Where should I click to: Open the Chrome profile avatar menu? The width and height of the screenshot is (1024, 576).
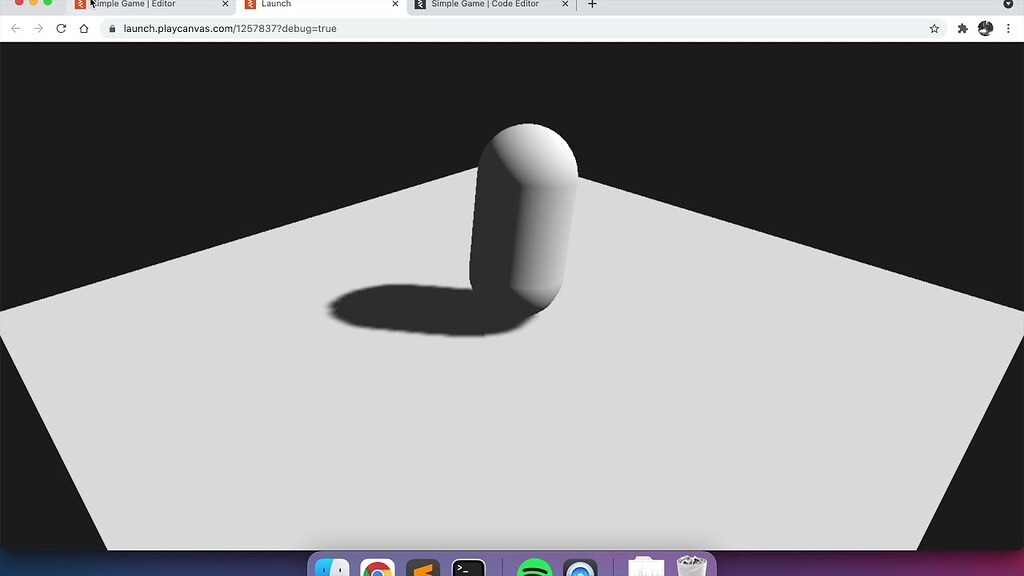point(987,29)
